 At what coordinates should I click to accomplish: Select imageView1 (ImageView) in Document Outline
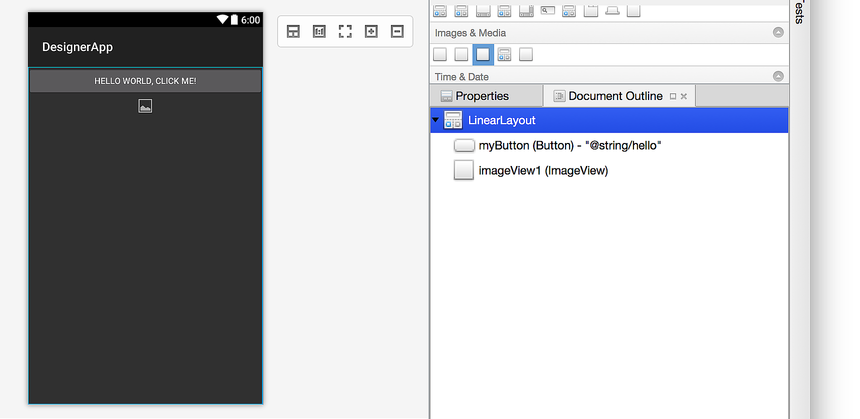pyautogui.click(x=609, y=171)
